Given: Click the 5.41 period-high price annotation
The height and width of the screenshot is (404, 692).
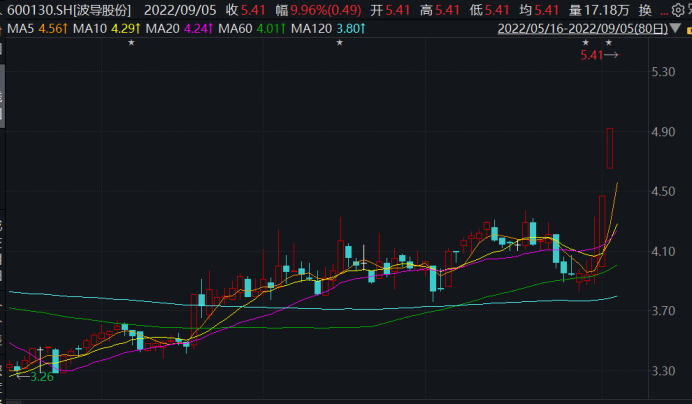Looking at the screenshot, I should pyautogui.click(x=592, y=55).
